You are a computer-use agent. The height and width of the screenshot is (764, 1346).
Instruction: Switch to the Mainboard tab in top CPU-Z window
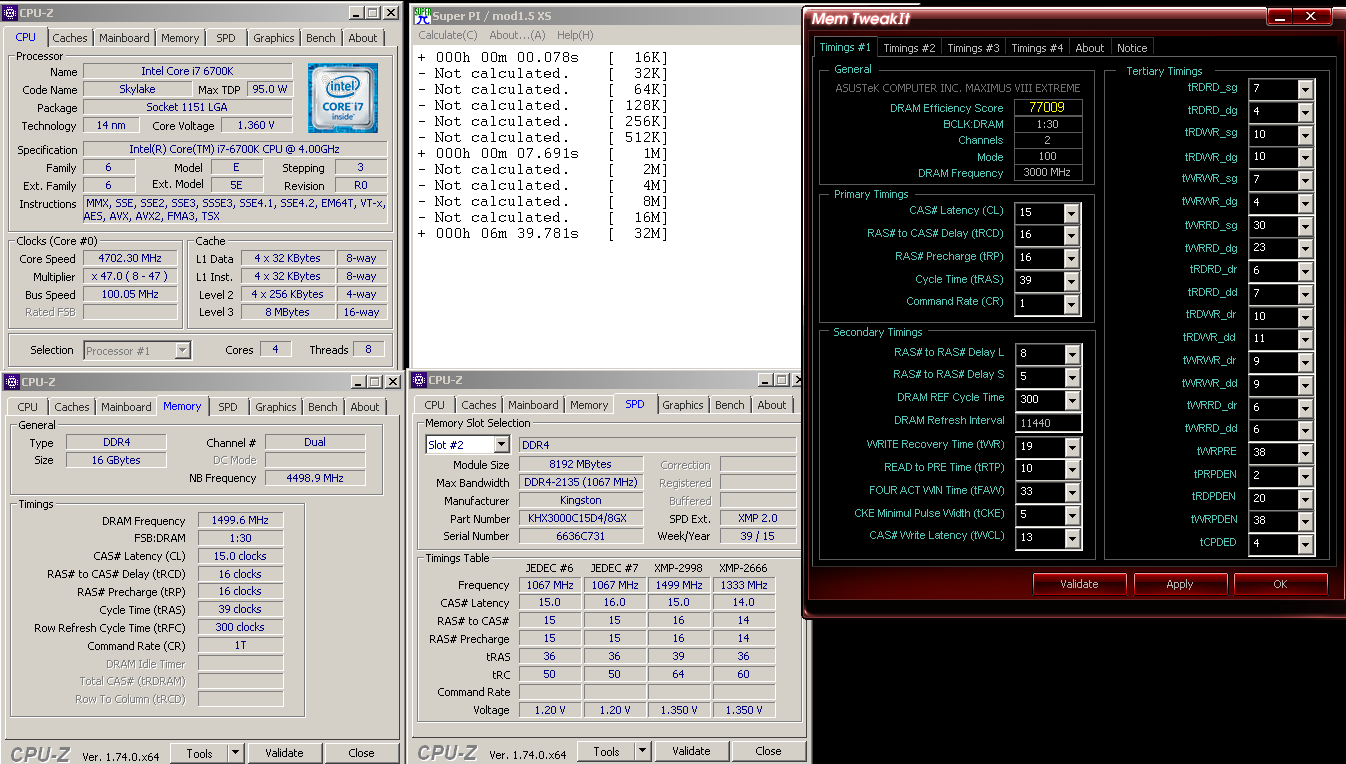point(124,38)
